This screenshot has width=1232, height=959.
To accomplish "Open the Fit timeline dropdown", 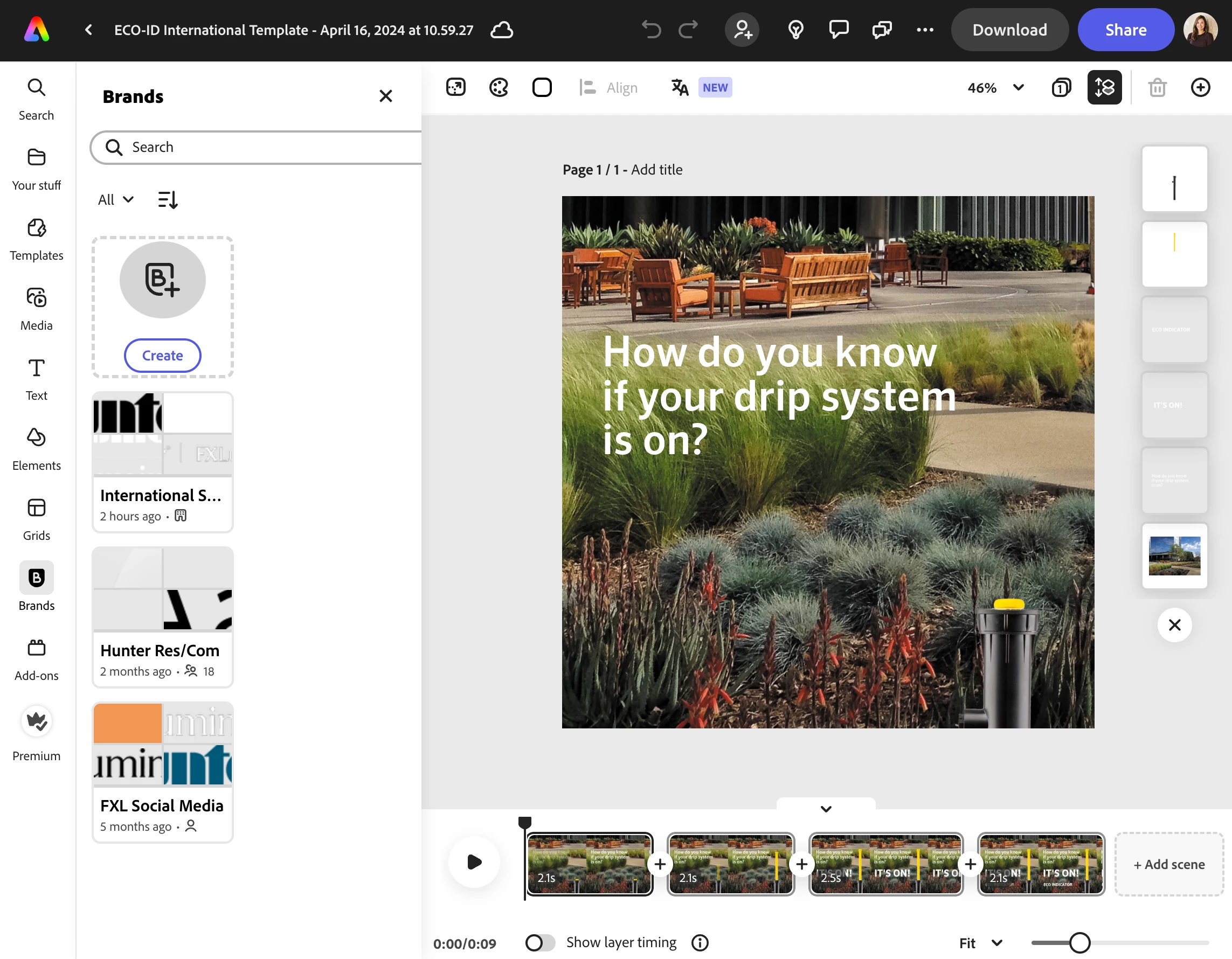I will pyautogui.click(x=980, y=943).
